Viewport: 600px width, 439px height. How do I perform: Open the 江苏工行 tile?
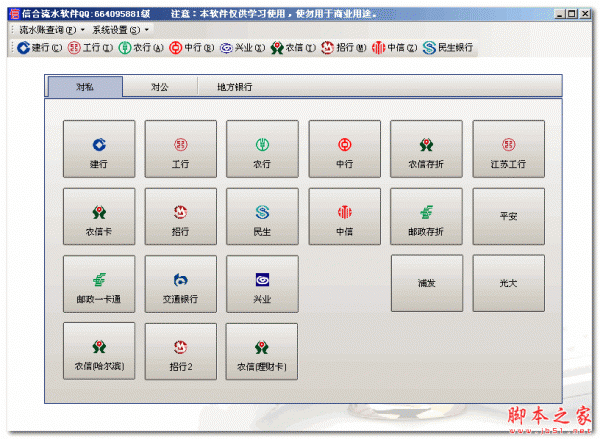[x=509, y=149]
